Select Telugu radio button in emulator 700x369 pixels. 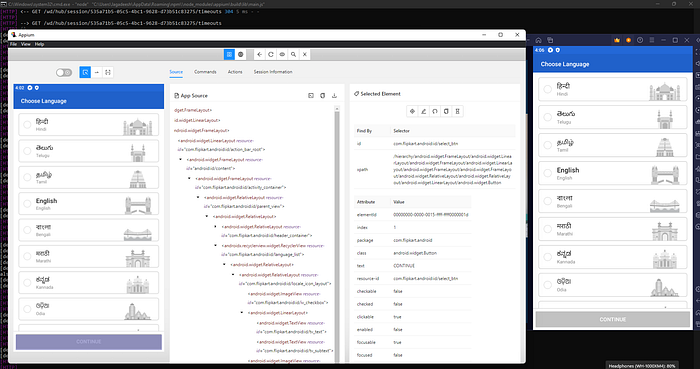(547, 117)
